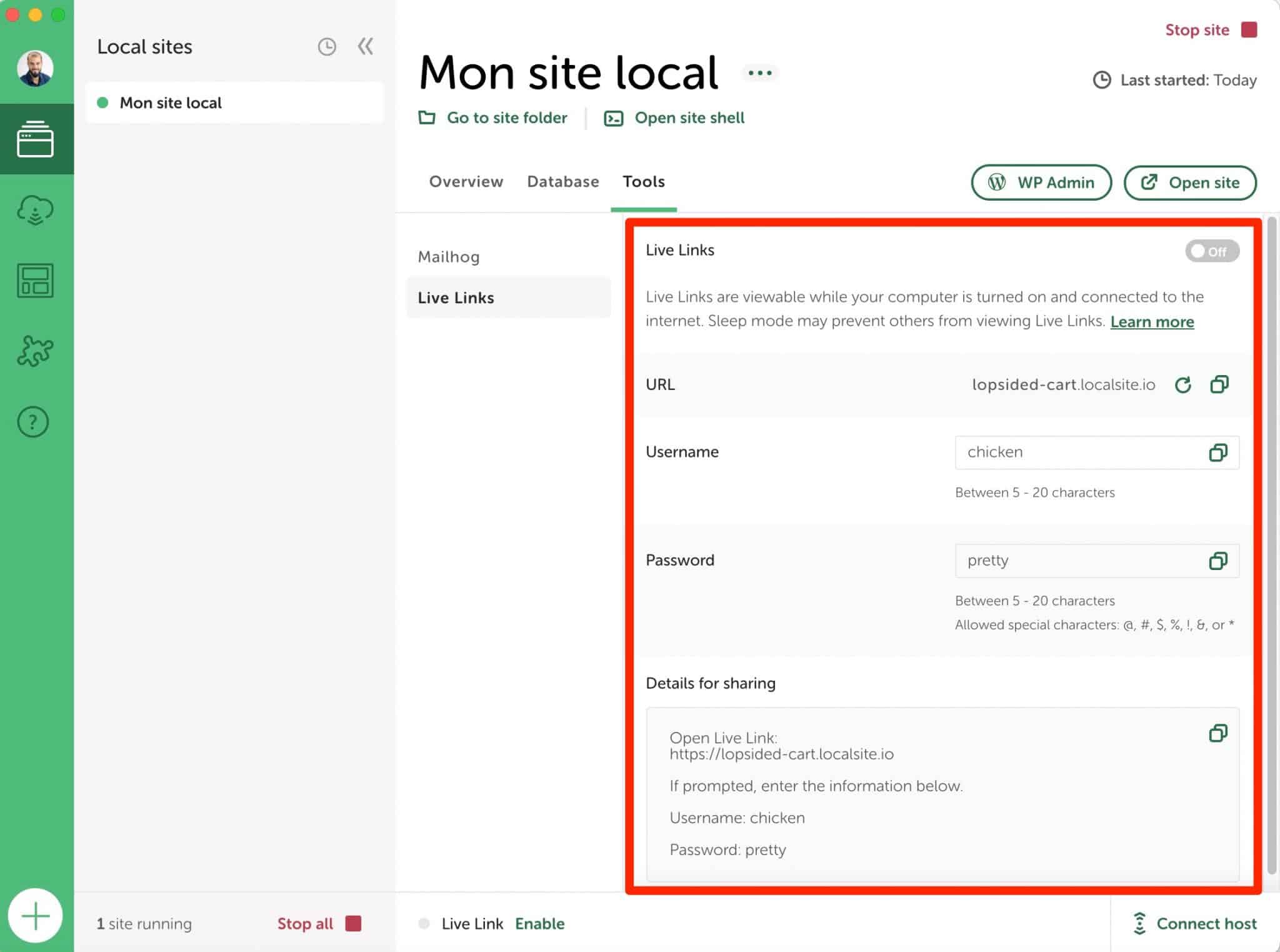Image resolution: width=1280 pixels, height=952 pixels.
Task: Click the vertical scrollbar in Tools panel
Action: 1271,544
